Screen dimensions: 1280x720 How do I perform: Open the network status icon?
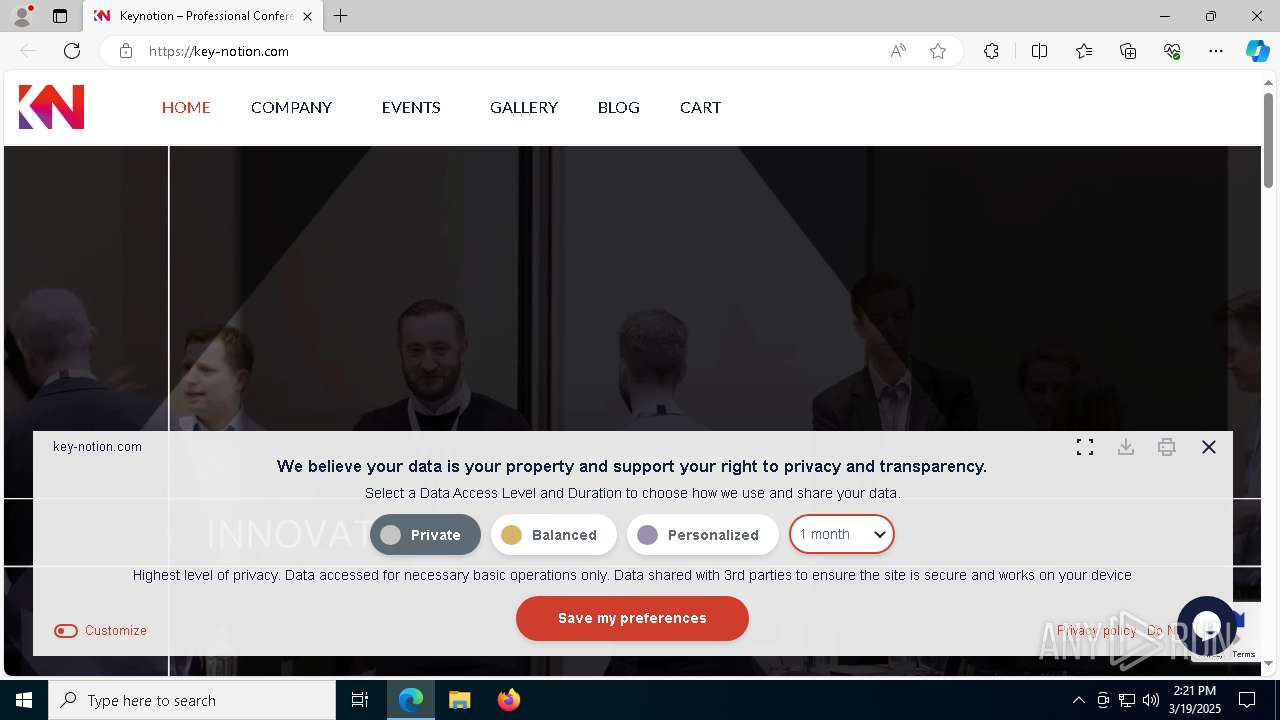(1127, 700)
